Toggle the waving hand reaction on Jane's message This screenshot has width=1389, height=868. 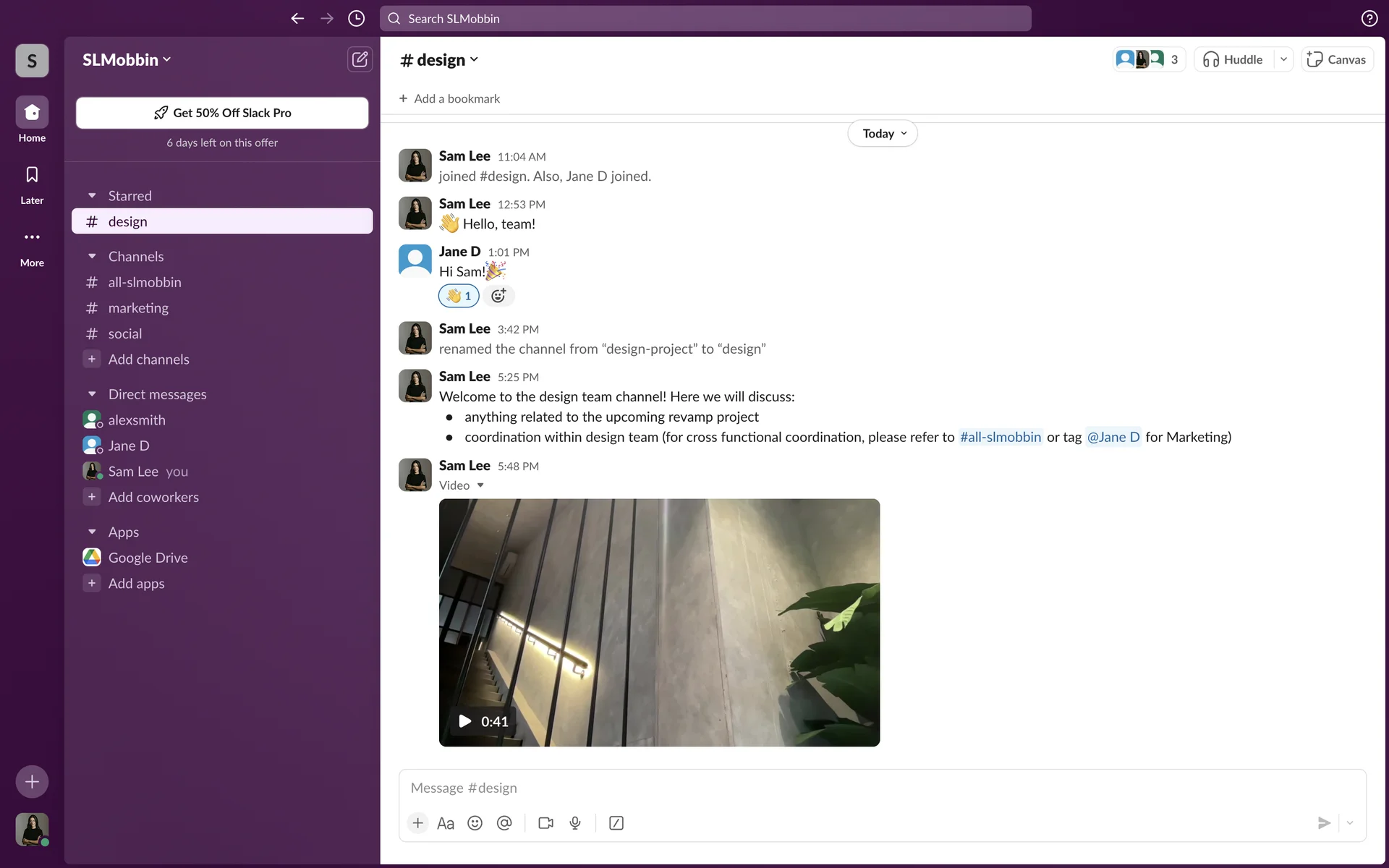[x=459, y=296]
